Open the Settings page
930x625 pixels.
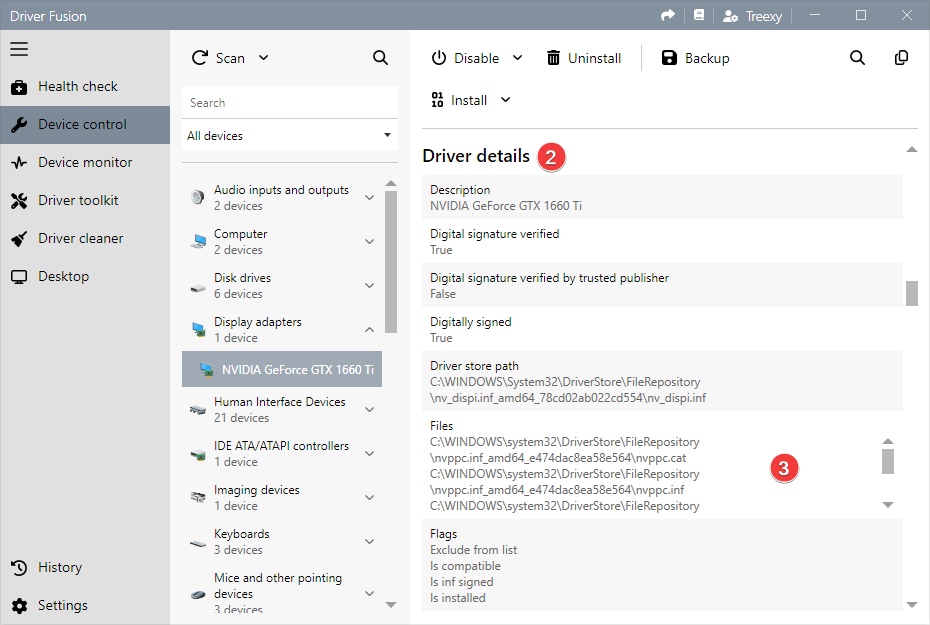coord(85,605)
